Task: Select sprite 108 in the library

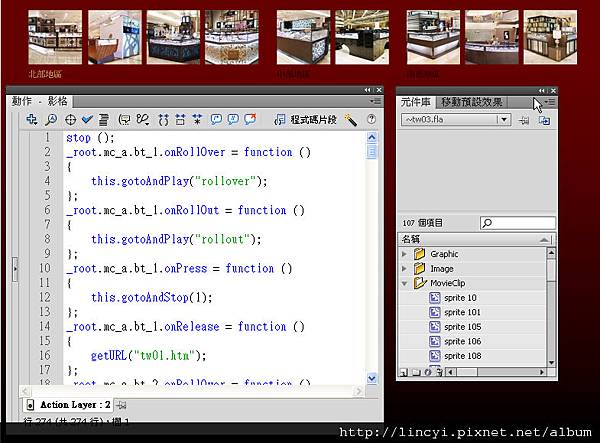Action: coord(472,356)
